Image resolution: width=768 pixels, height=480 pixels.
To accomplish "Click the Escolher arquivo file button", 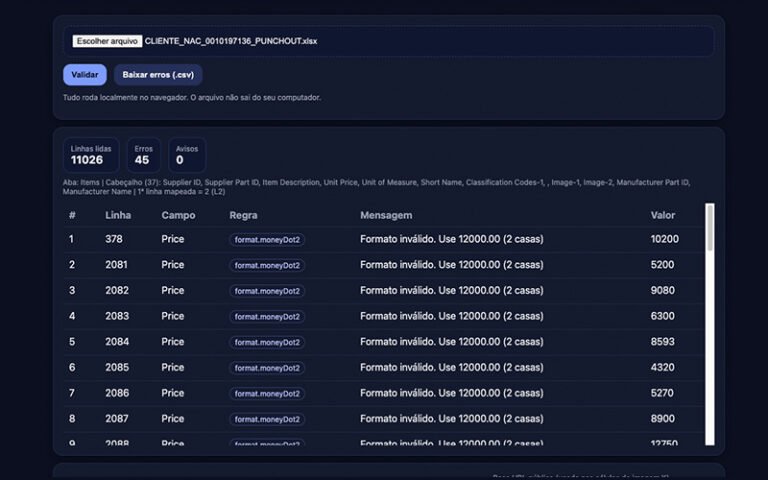I will coord(107,41).
